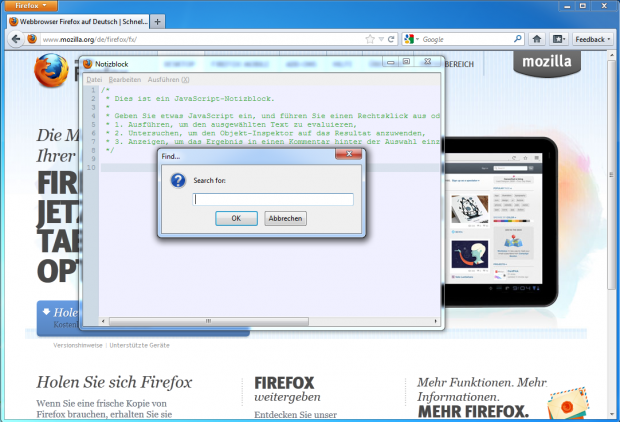The image size is (620, 422).
Task: Click the FIREFOX weitergeben heading
Action: pos(287,390)
